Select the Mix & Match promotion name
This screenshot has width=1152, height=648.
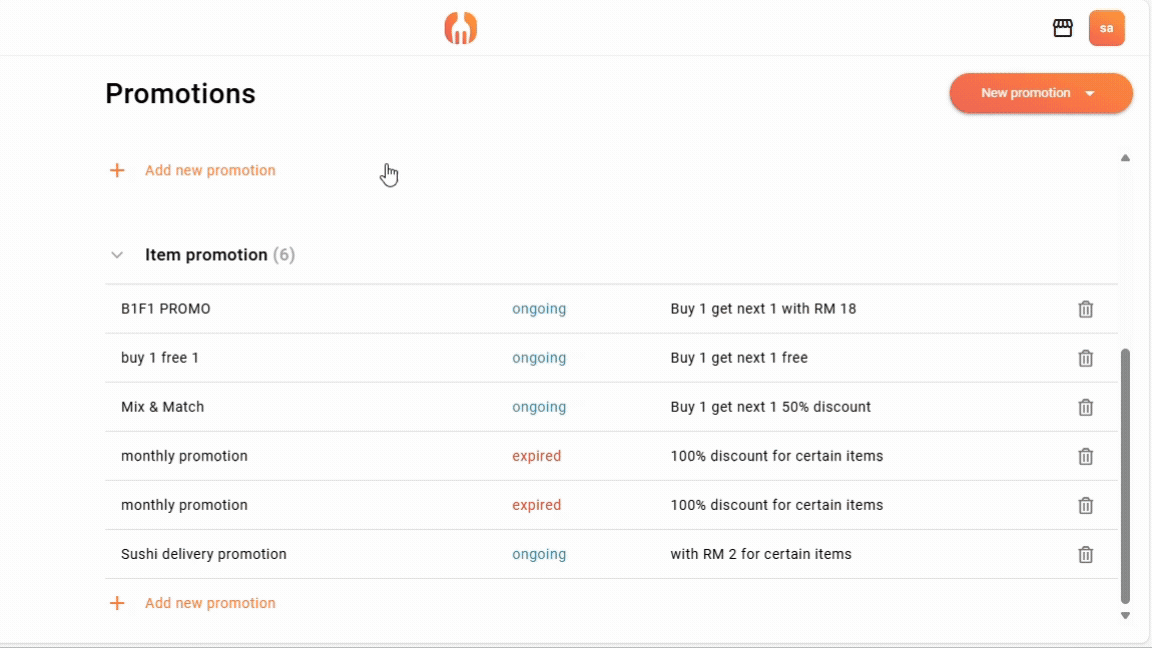click(162, 407)
